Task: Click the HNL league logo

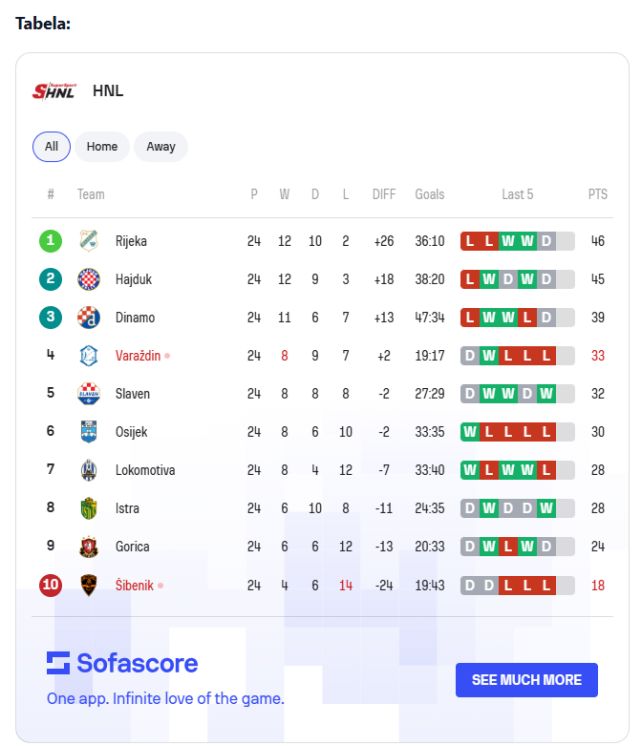Action: [54, 91]
